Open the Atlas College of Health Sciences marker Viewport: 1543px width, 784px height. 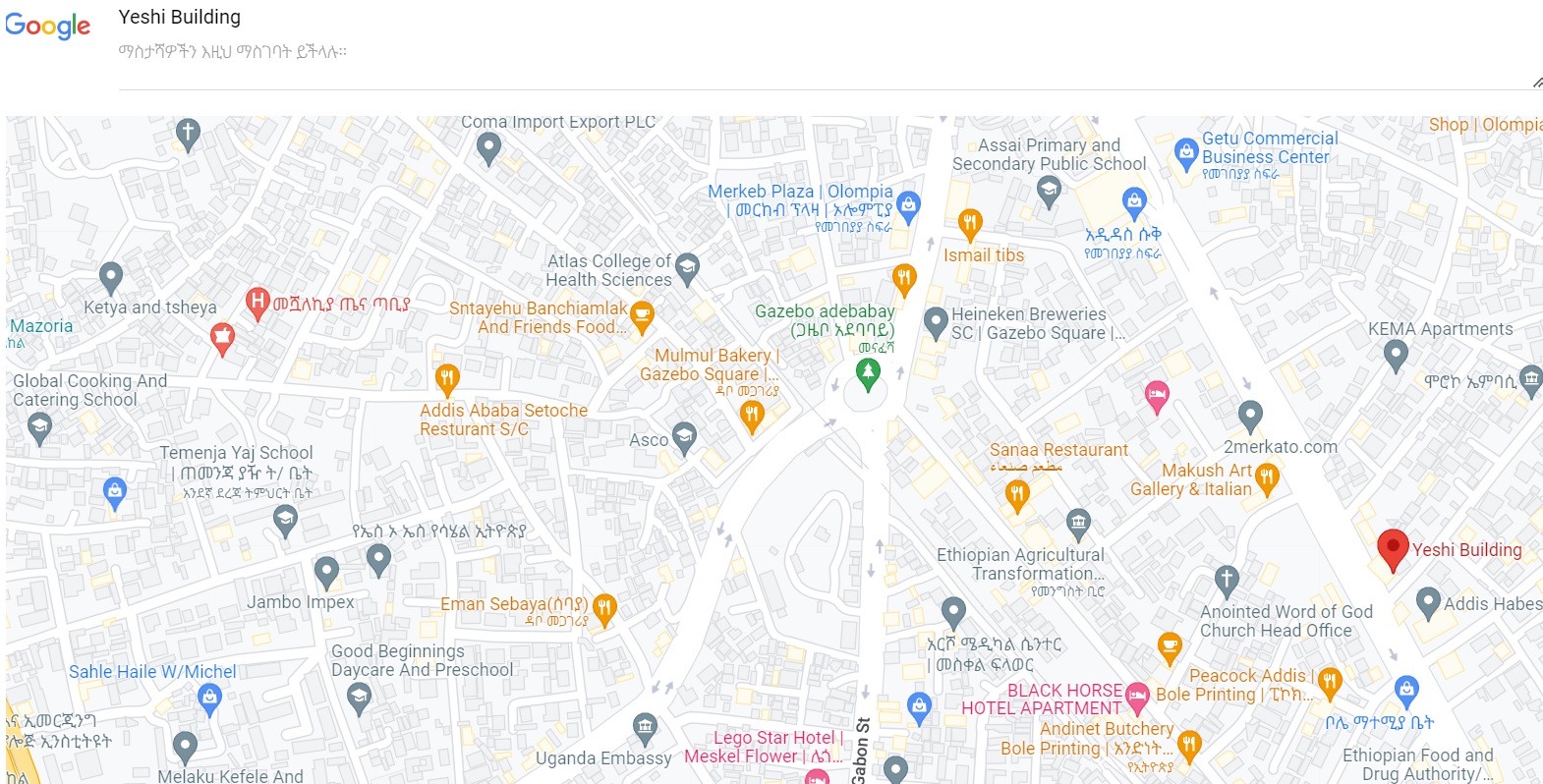coord(687,268)
